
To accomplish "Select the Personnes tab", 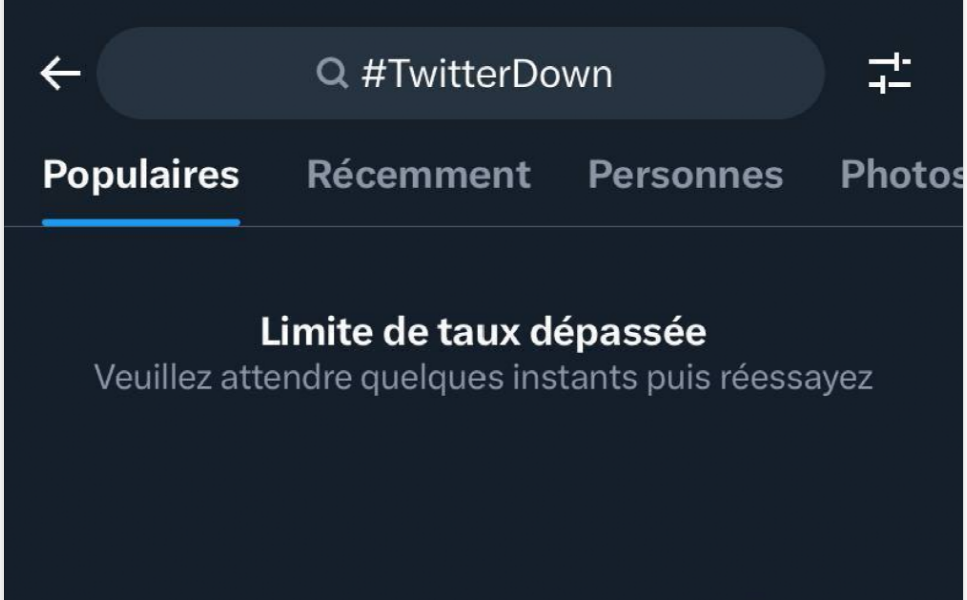I will pos(685,175).
